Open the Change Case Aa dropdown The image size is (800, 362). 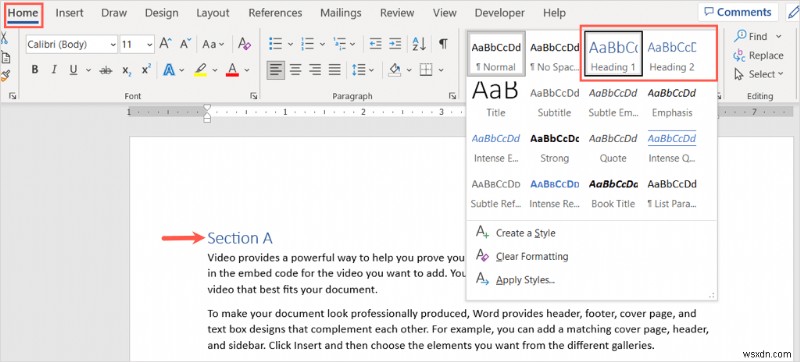(213, 44)
